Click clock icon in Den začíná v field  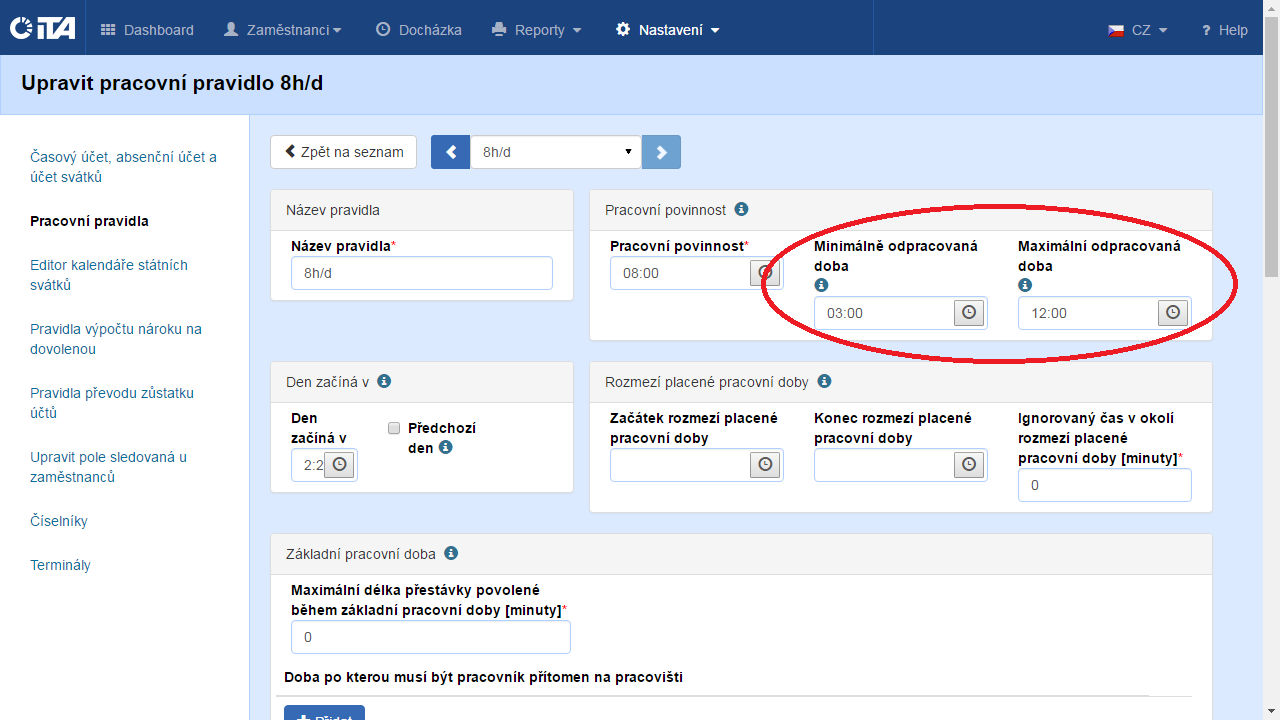click(340, 465)
